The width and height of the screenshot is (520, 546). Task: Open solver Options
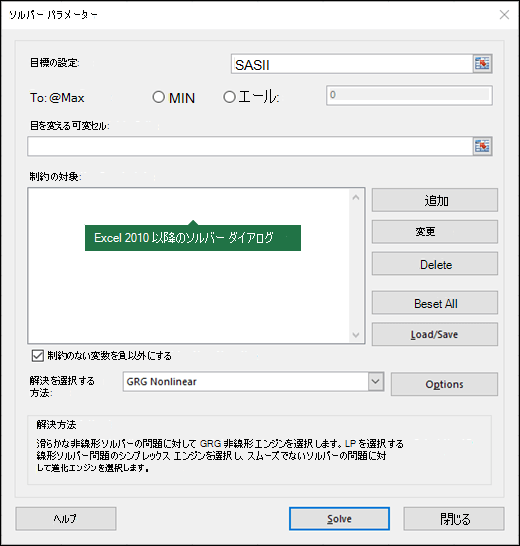coord(444,384)
